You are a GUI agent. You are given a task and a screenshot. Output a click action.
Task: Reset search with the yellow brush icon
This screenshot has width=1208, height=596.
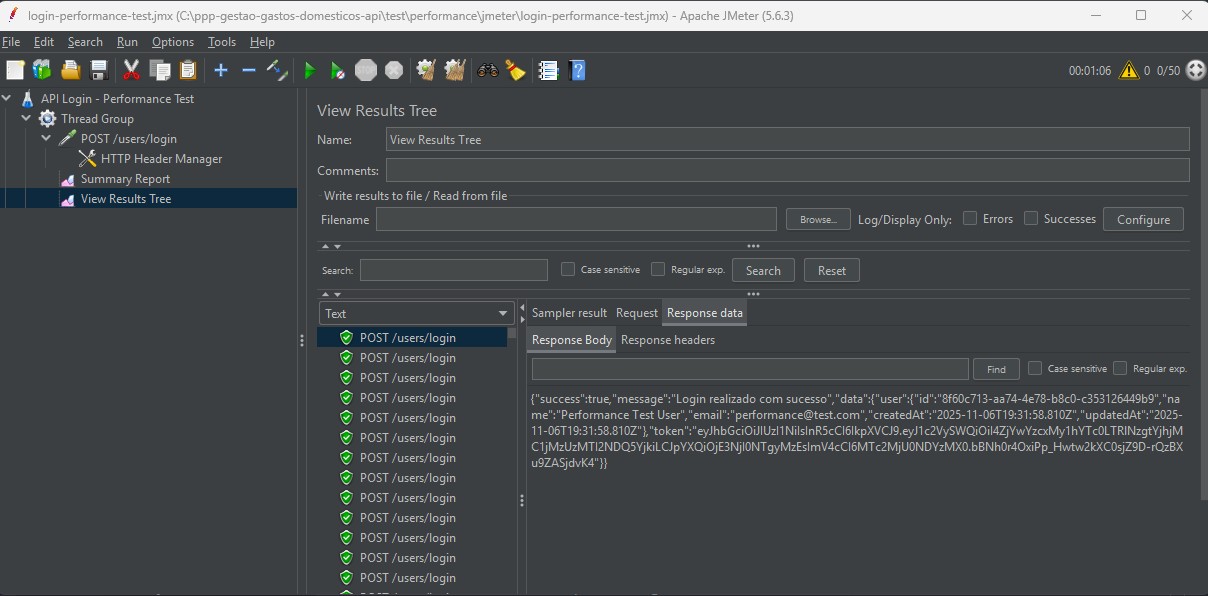(516, 70)
